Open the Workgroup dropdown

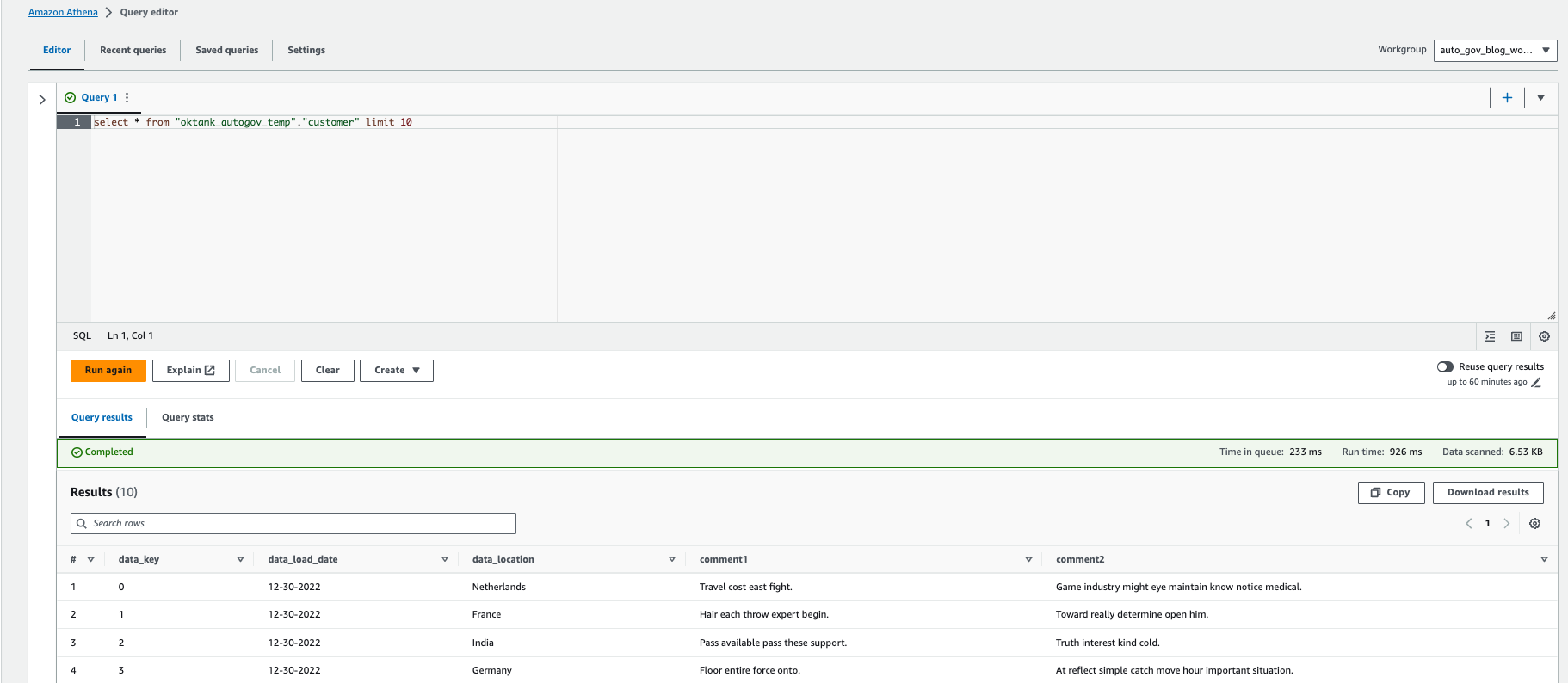tap(1495, 50)
